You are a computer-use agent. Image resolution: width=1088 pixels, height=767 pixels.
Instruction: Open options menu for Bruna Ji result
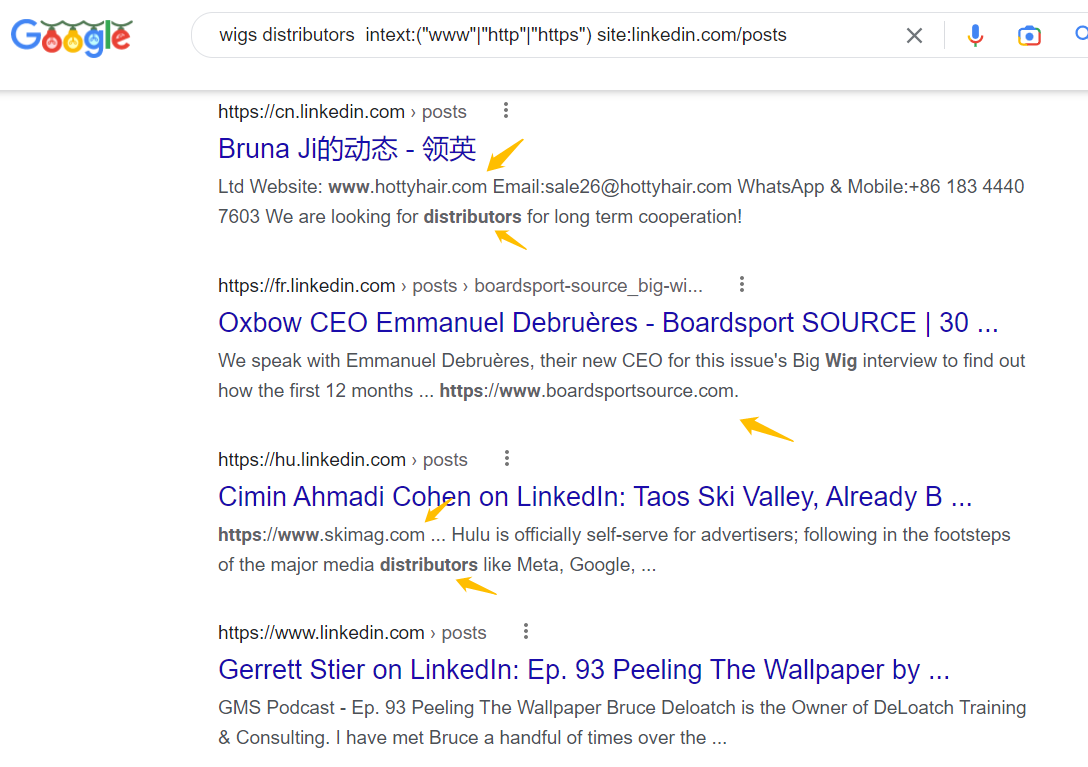point(506,110)
